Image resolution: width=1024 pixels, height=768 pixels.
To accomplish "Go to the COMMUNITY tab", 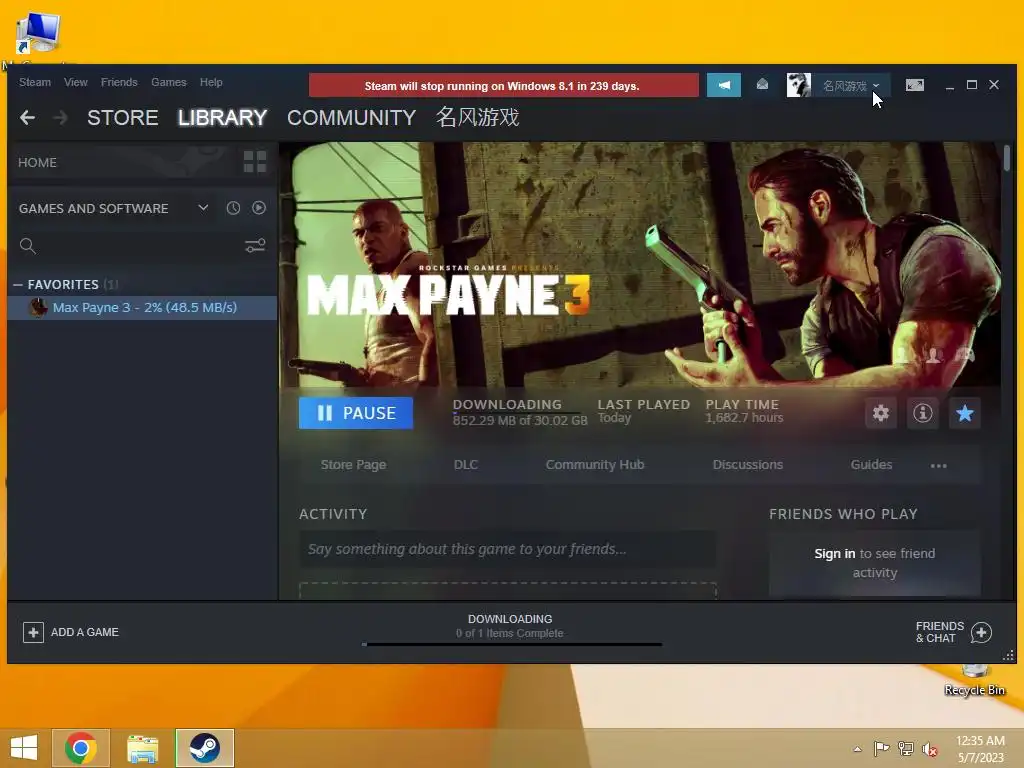I will [x=351, y=118].
